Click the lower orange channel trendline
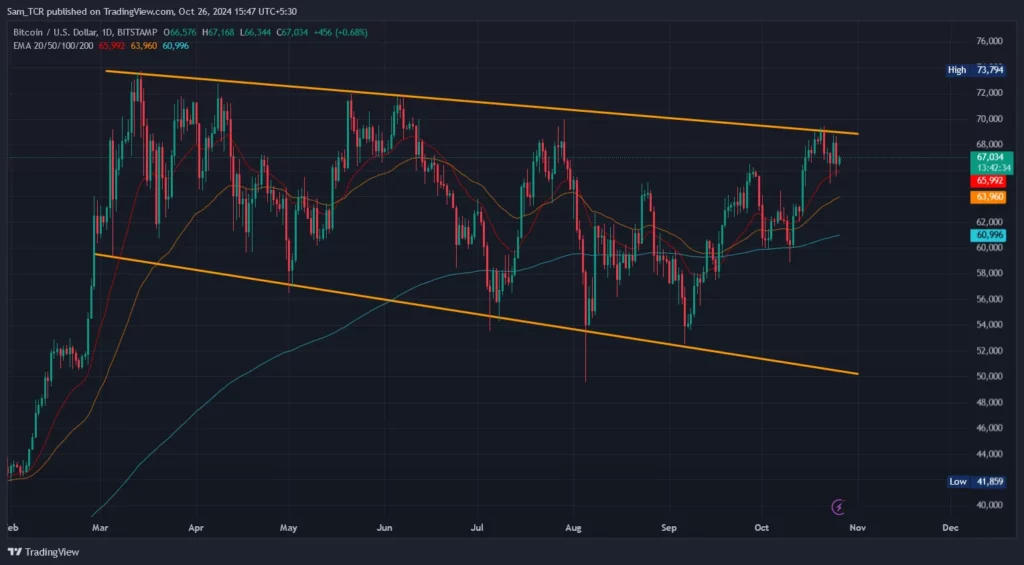1024x565 pixels. pos(477,314)
